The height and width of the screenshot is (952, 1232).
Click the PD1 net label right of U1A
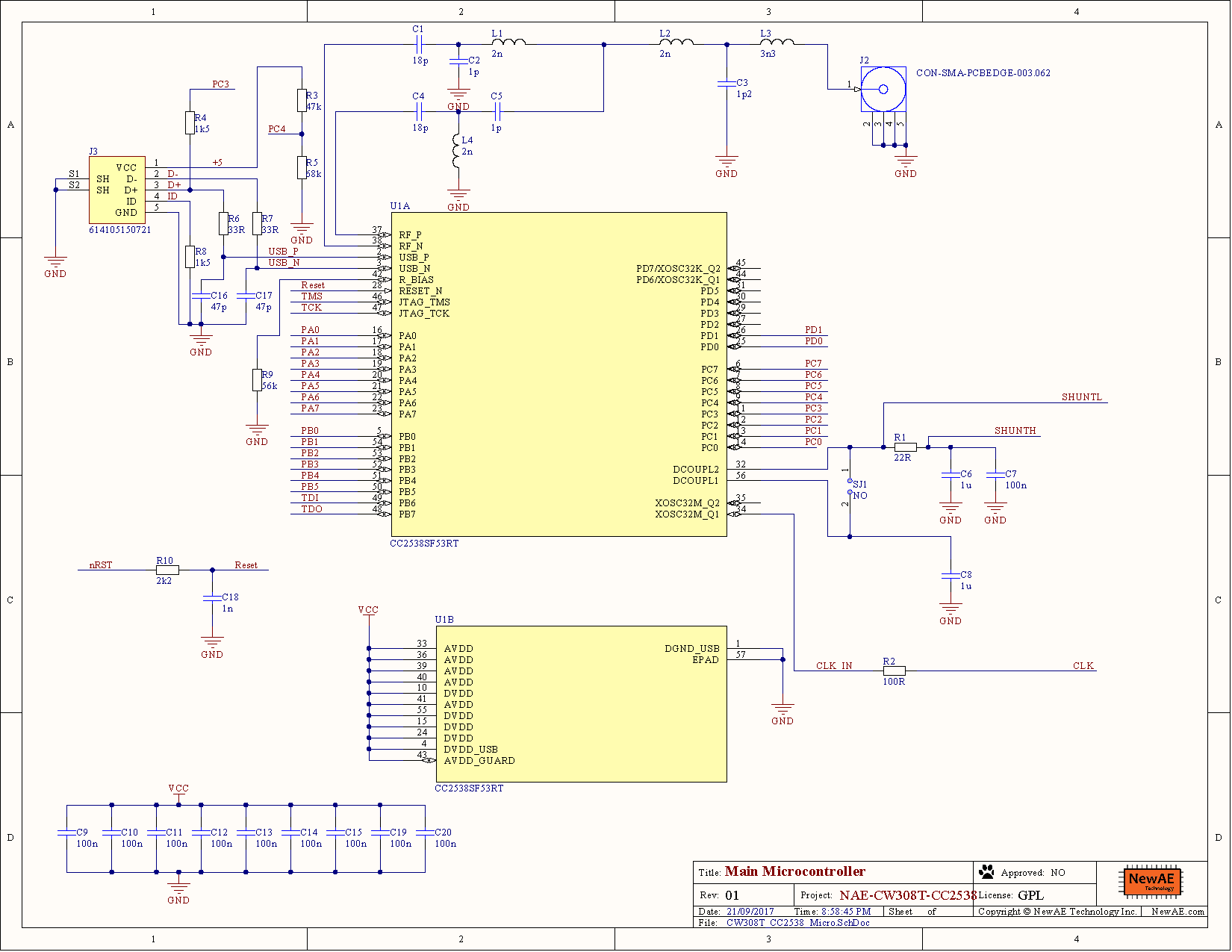click(x=814, y=330)
